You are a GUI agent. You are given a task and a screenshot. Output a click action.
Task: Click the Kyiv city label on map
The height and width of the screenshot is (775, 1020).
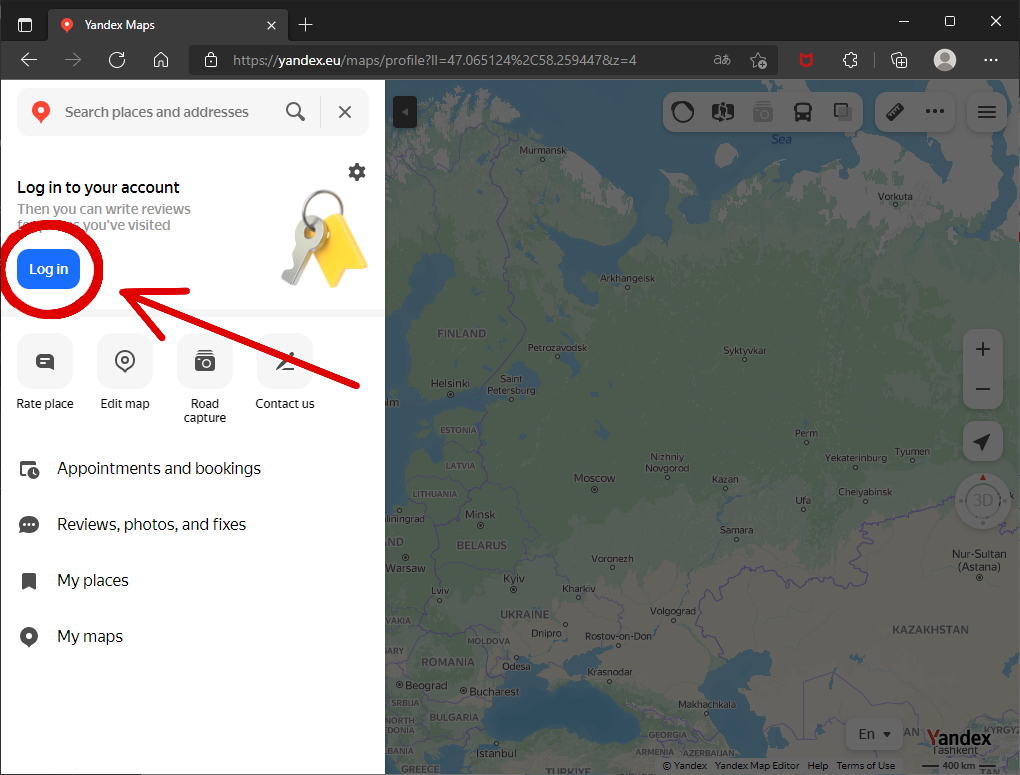513,579
